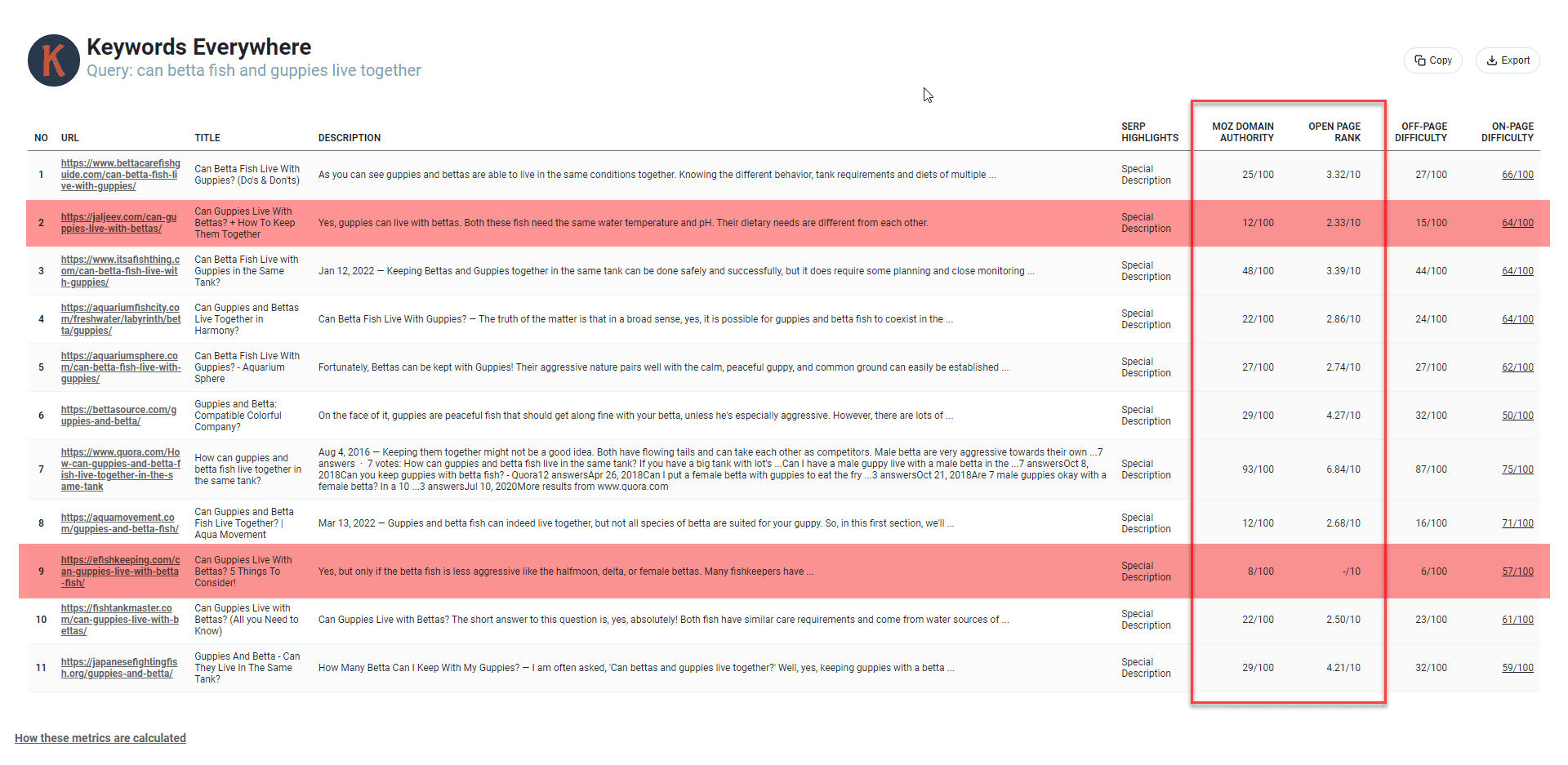The width and height of the screenshot is (1568, 765).
Task: Click the SERP HIGHLIGHTS column header
Action: [x=1150, y=132]
